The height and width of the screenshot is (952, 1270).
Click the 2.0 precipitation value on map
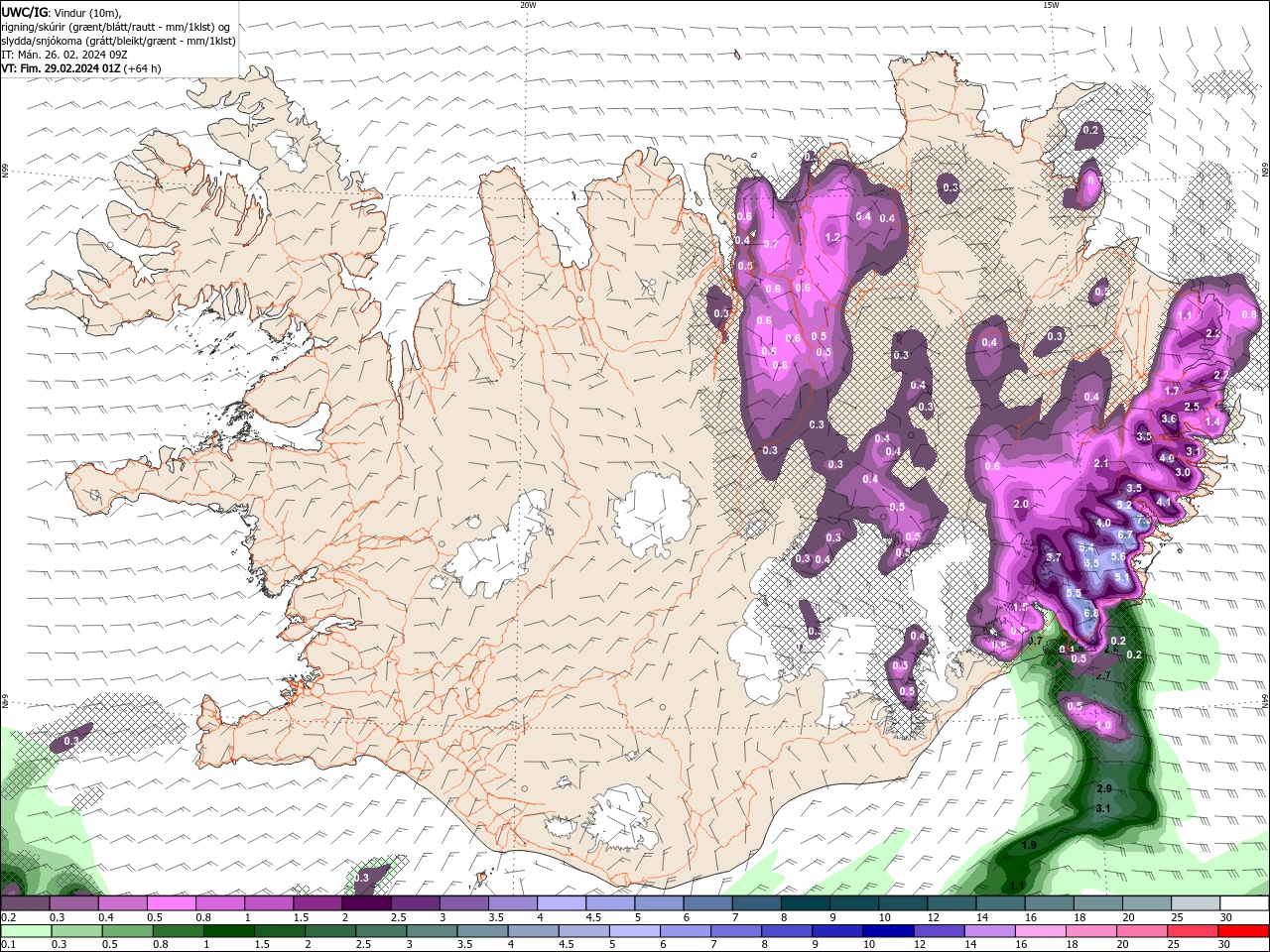(x=1021, y=505)
